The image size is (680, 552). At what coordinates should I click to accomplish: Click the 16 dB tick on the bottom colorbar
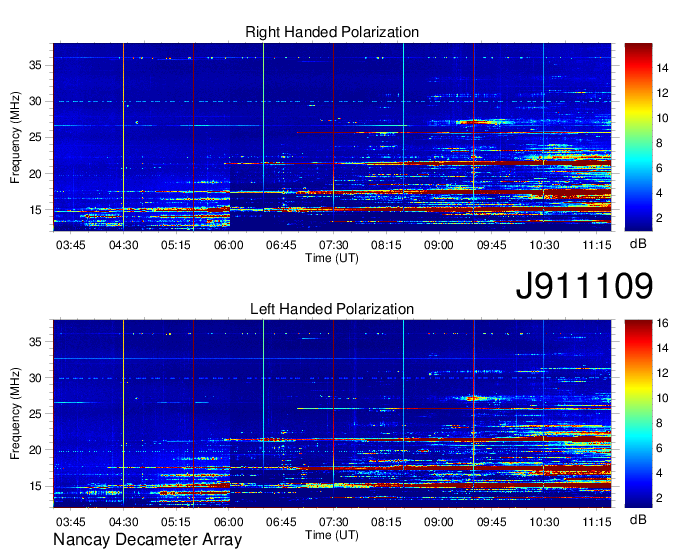point(662,323)
